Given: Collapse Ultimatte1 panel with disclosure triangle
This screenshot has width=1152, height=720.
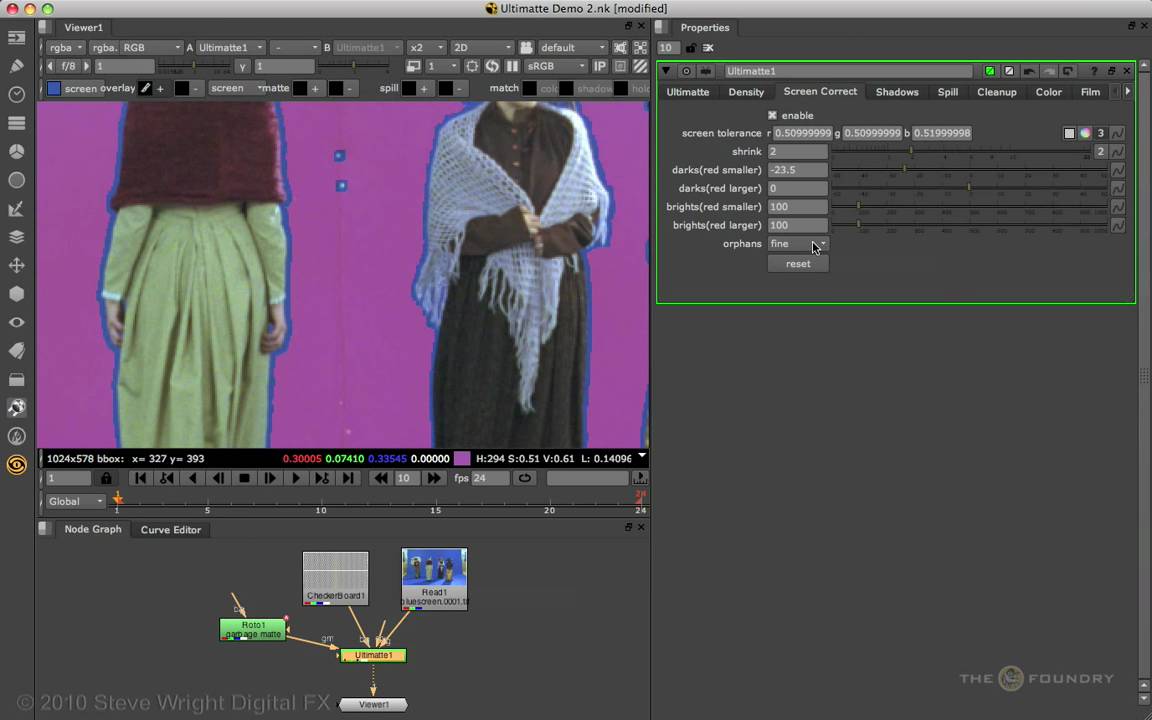Looking at the screenshot, I should pyautogui.click(x=666, y=71).
